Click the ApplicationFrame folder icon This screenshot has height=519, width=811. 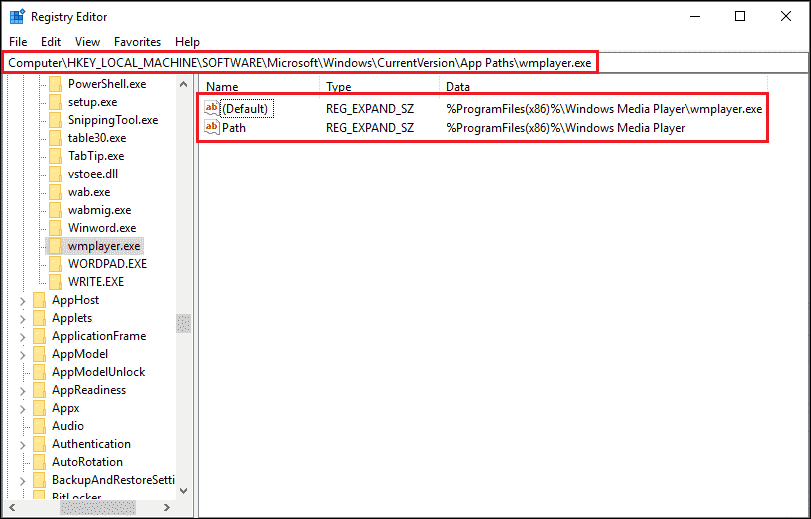[39, 336]
